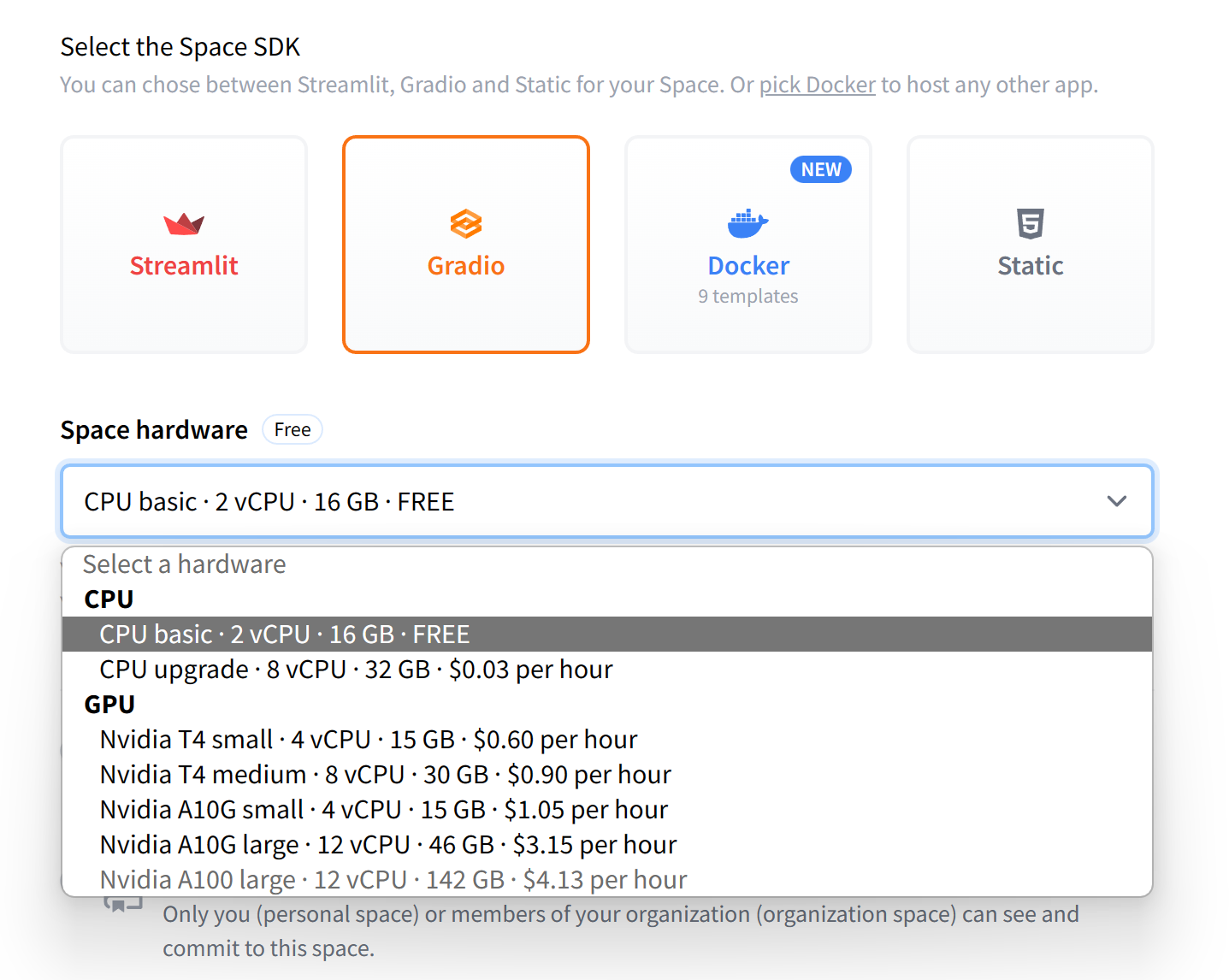Click the CPU group header
Screen dimensions: 1229x980
(109, 599)
